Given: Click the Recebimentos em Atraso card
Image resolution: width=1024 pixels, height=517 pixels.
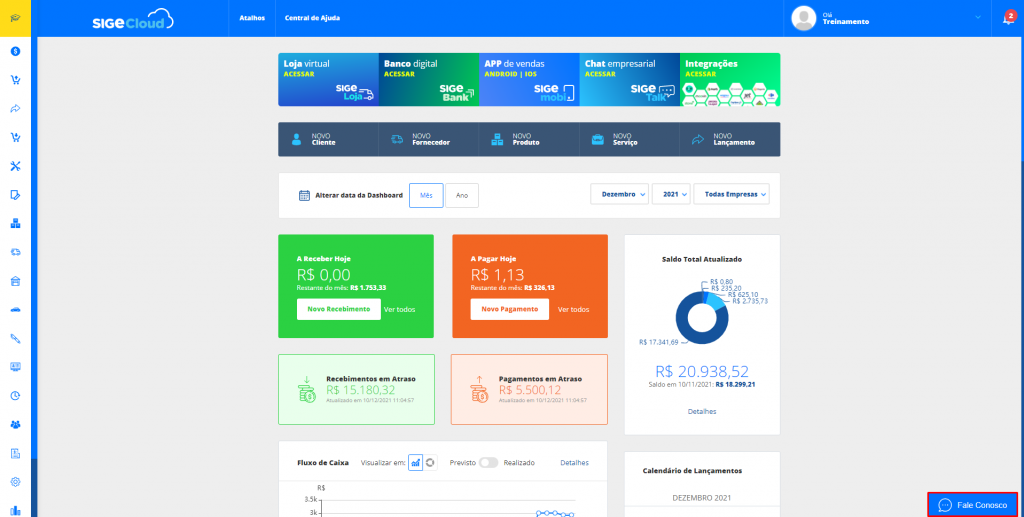Looking at the screenshot, I should pyautogui.click(x=357, y=390).
